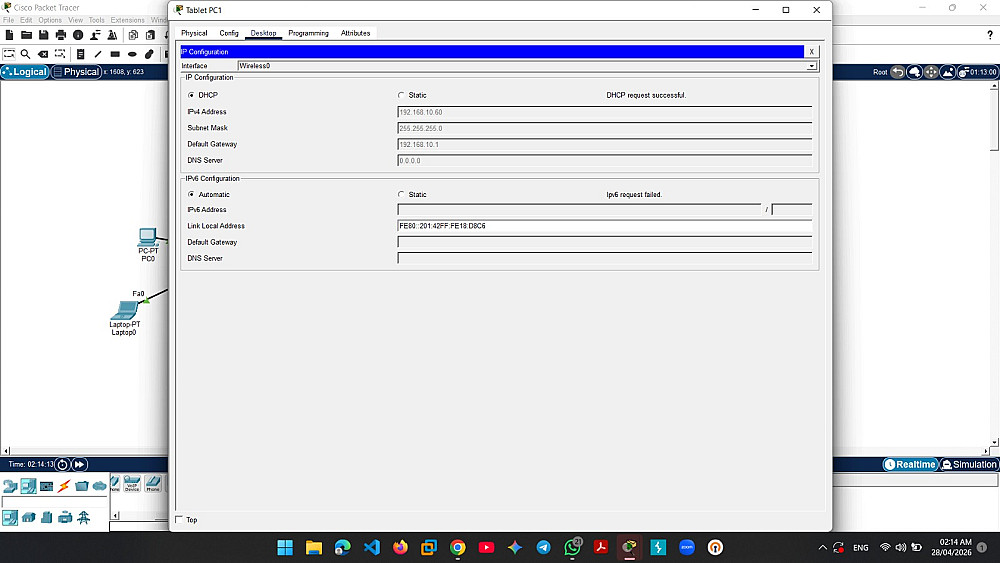Click the IPv6 Default Gateway field
1000x563 pixels.
(605, 242)
